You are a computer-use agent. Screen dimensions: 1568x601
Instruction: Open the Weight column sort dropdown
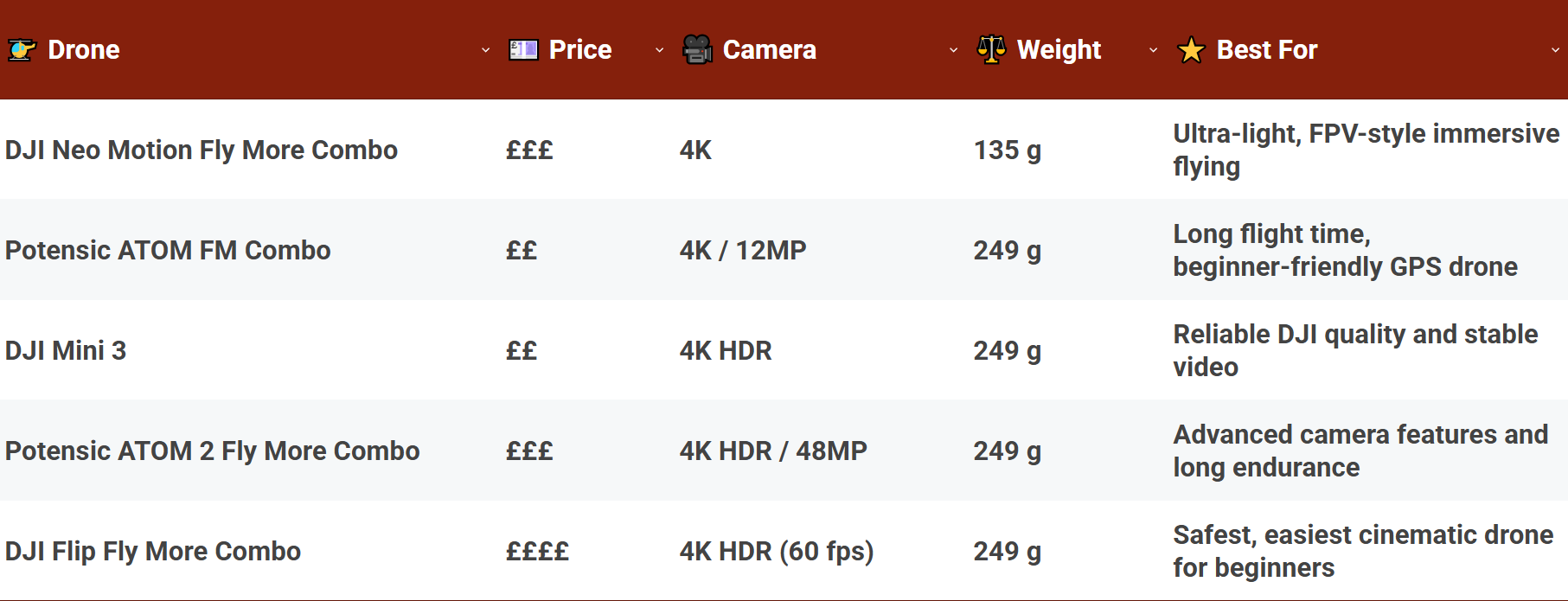pos(1153,51)
